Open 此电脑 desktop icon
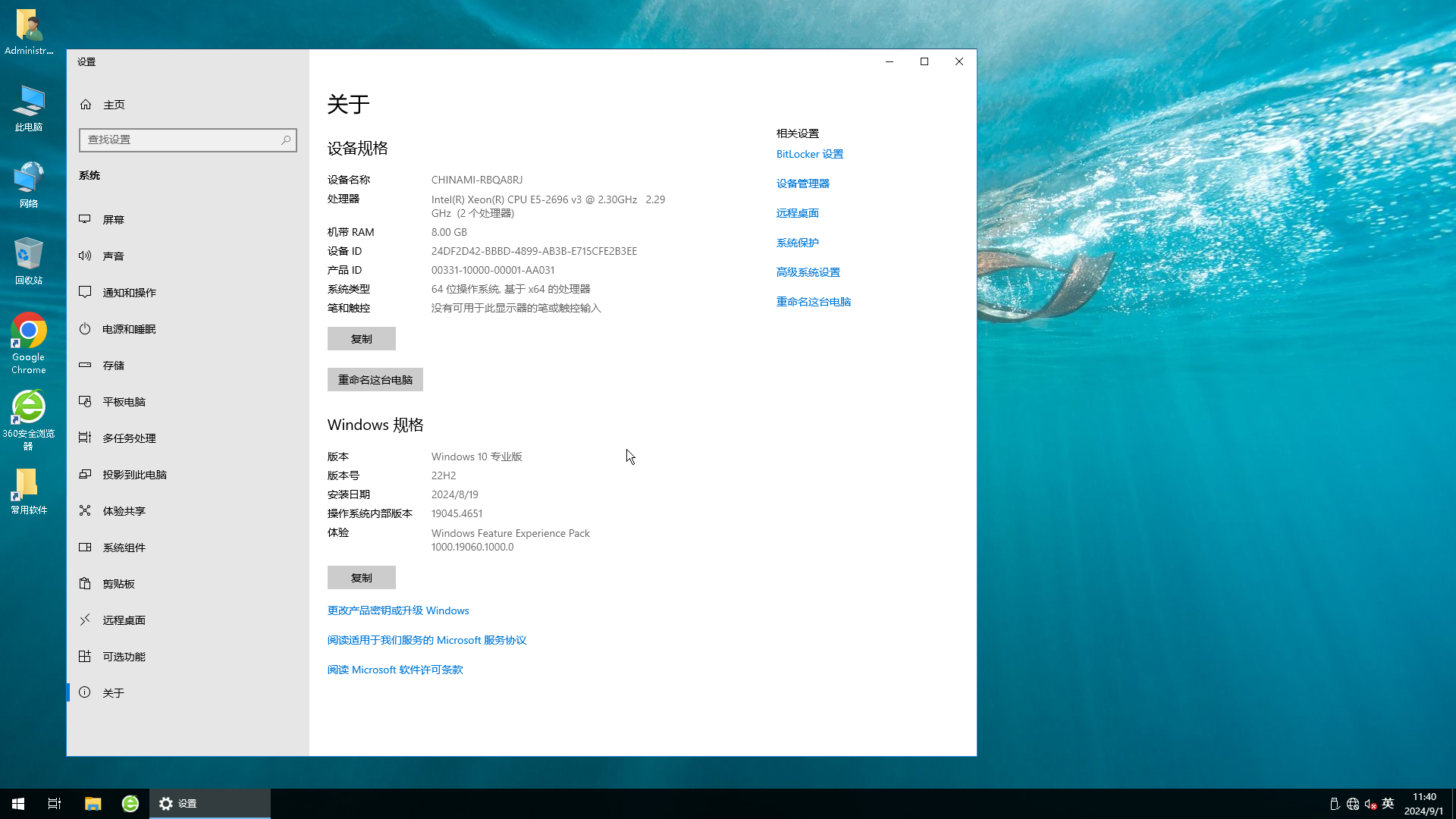The image size is (1456, 819). 29,108
